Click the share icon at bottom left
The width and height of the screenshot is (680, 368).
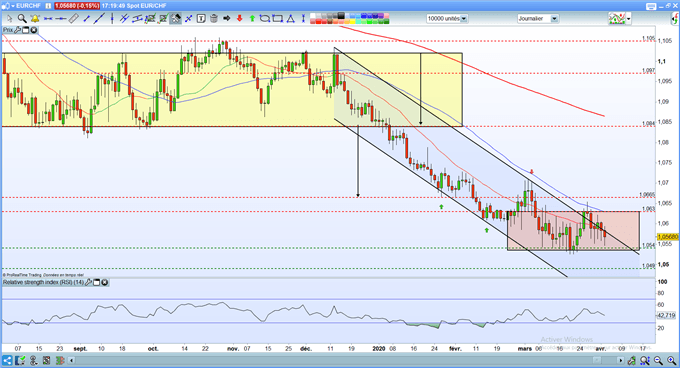[7, 360]
